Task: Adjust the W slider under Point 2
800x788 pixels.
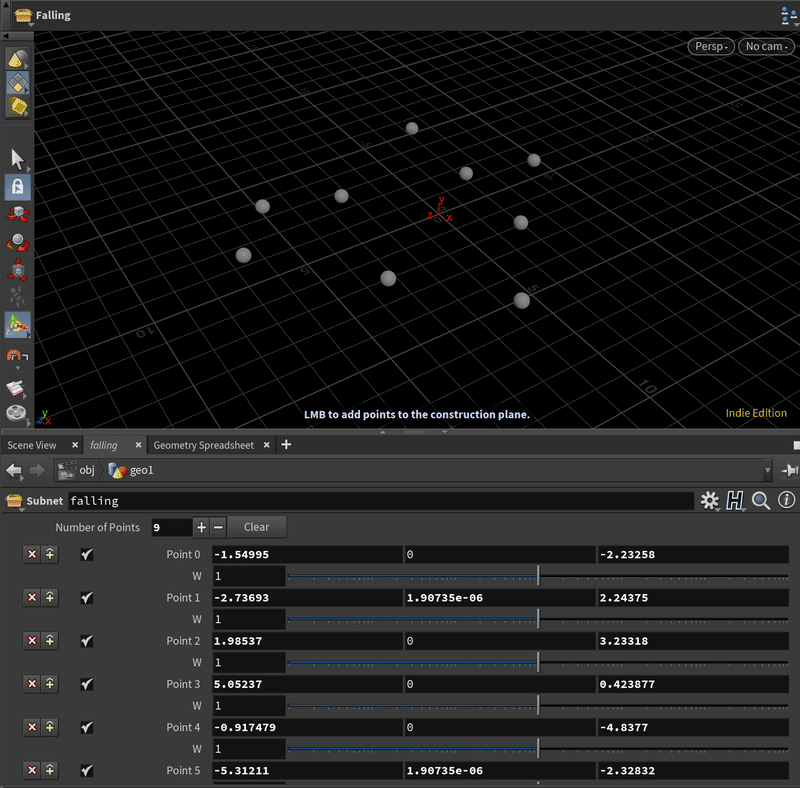Action: [538, 662]
